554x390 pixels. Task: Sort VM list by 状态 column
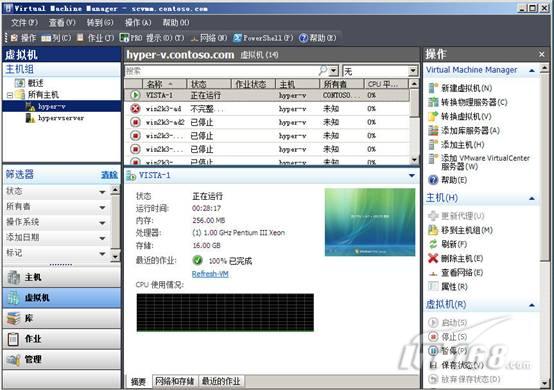click(209, 84)
